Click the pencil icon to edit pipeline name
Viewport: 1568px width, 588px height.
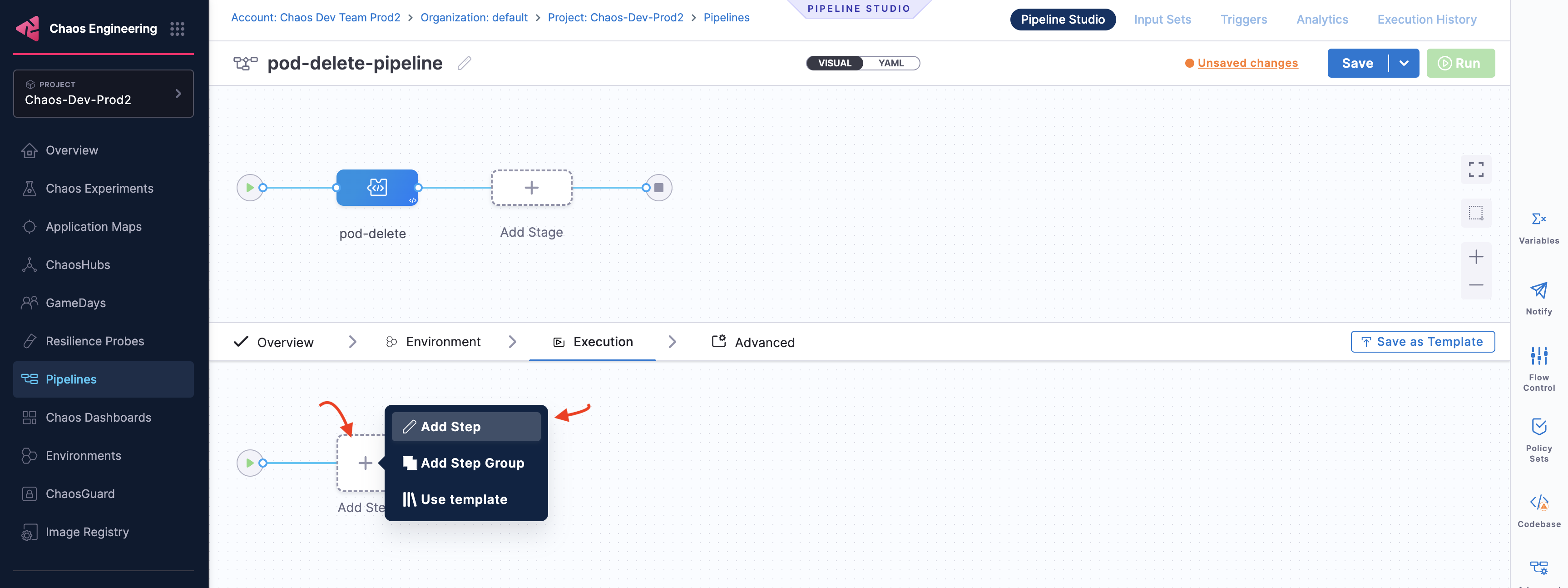465,63
